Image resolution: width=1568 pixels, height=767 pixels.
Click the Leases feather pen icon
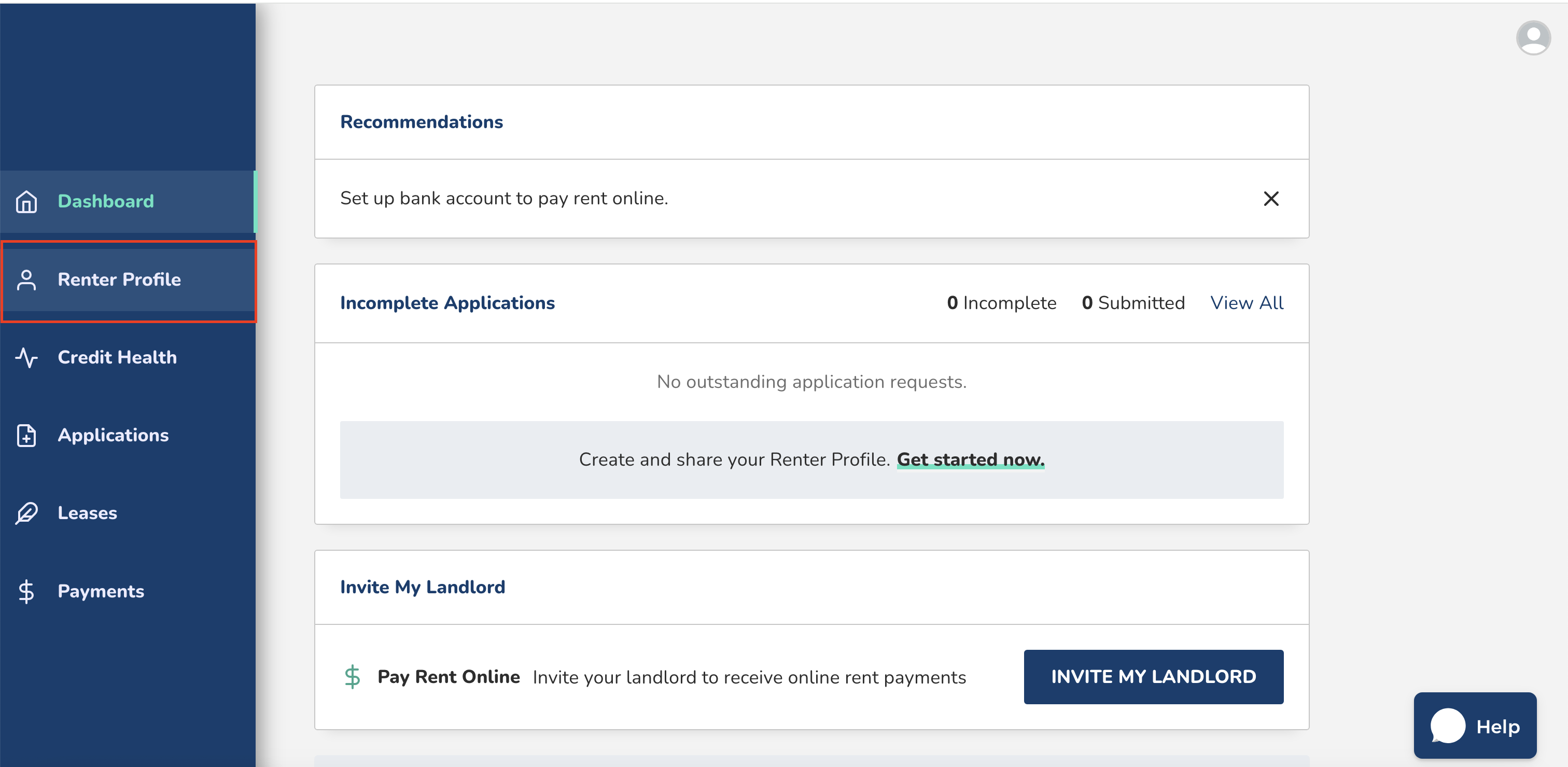(x=26, y=513)
